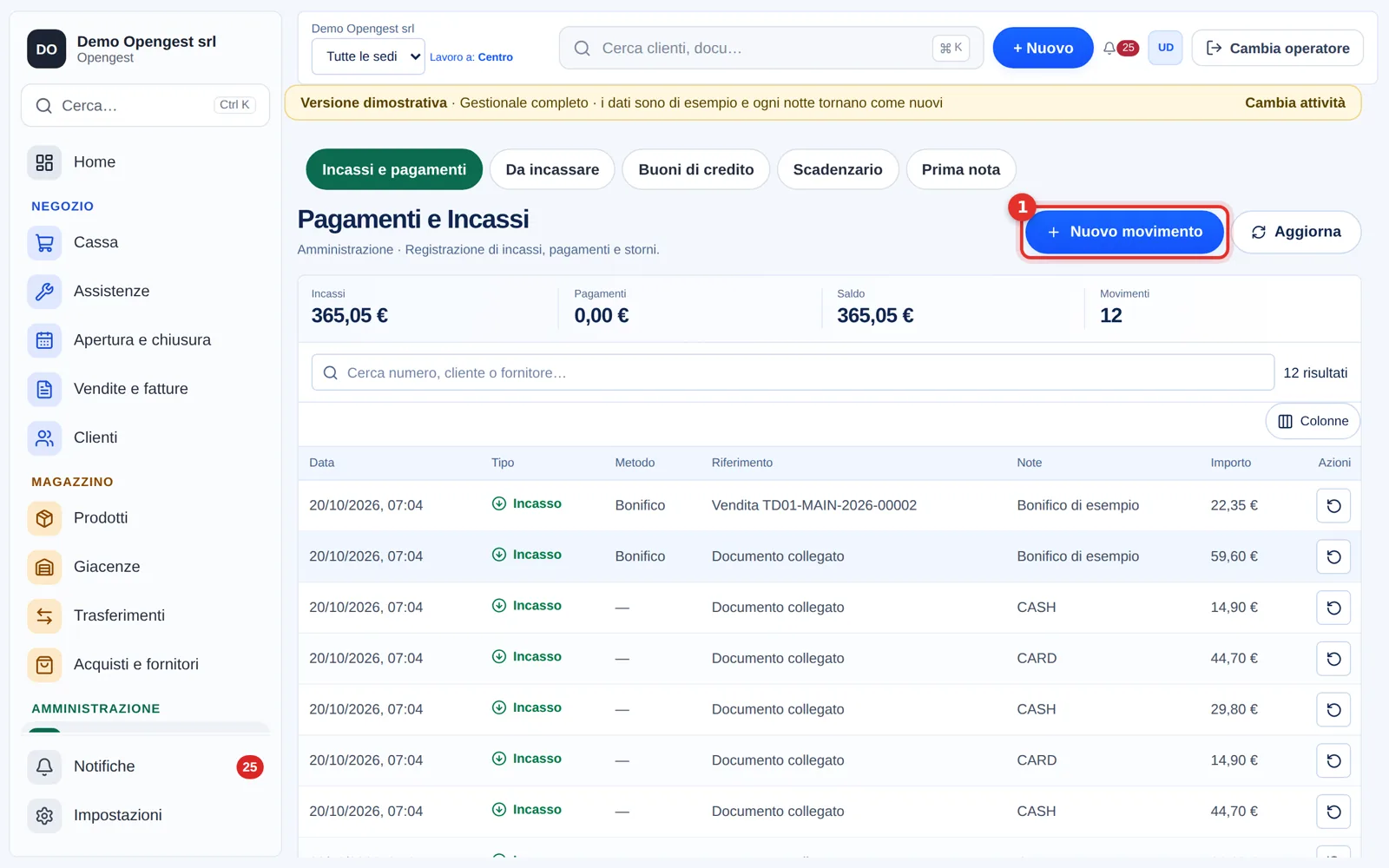The image size is (1389, 868).
Task: Open the Clienti people icon
Action: pyautogui.click(x=44, y=438)
